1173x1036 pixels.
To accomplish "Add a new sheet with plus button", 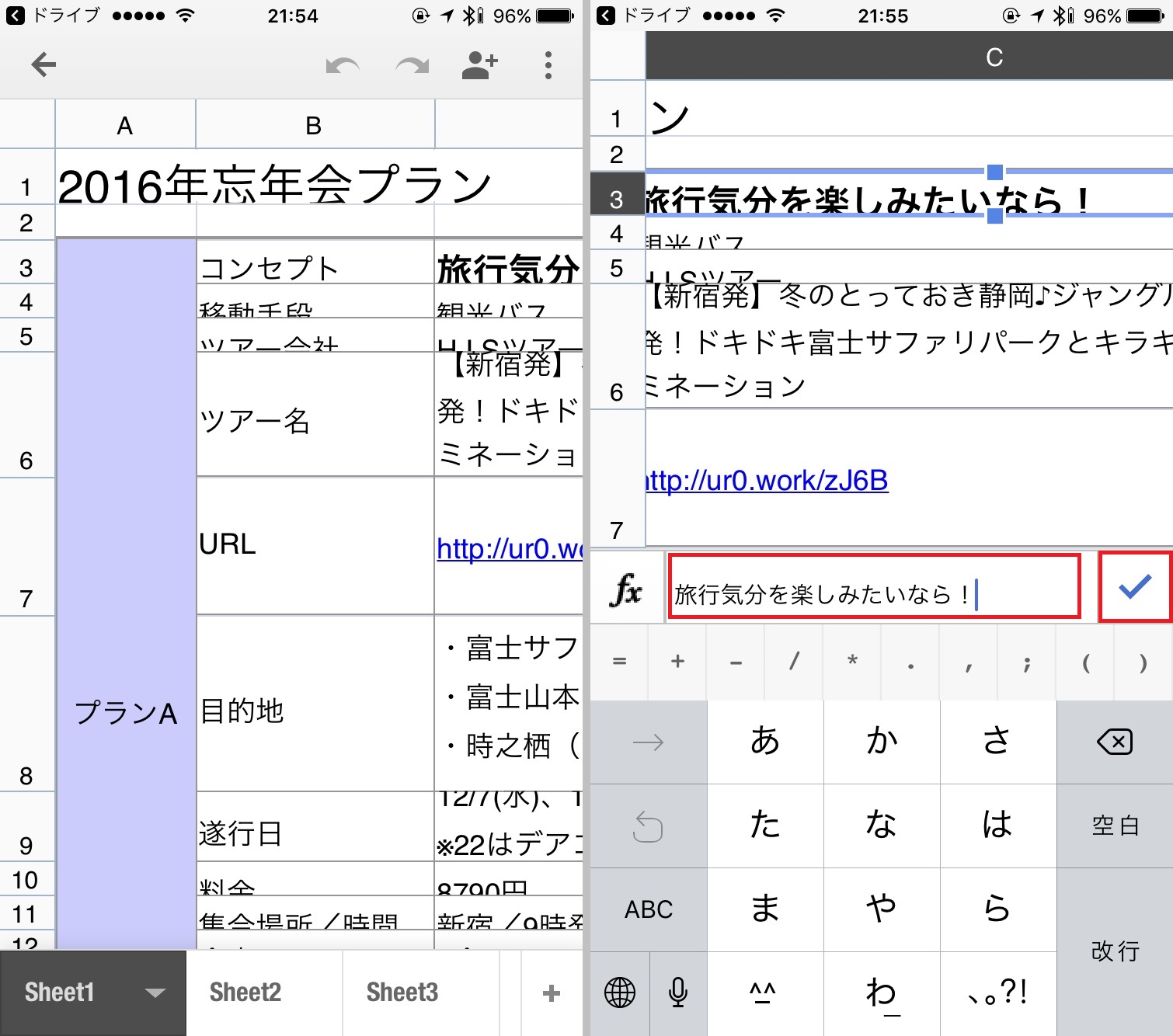I will point(552,993).
